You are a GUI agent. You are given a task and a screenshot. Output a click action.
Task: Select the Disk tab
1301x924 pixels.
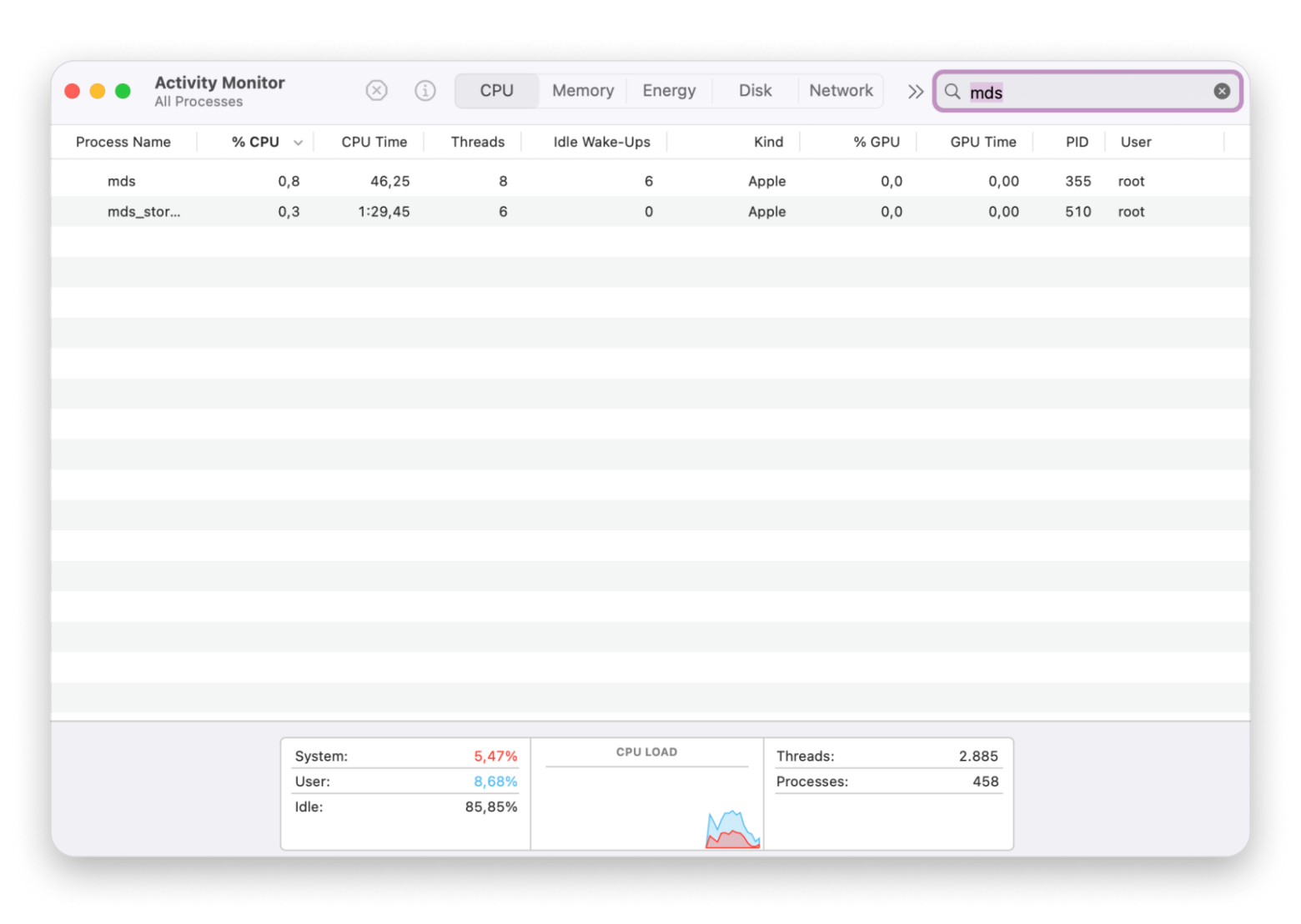[x=756, y=90]
